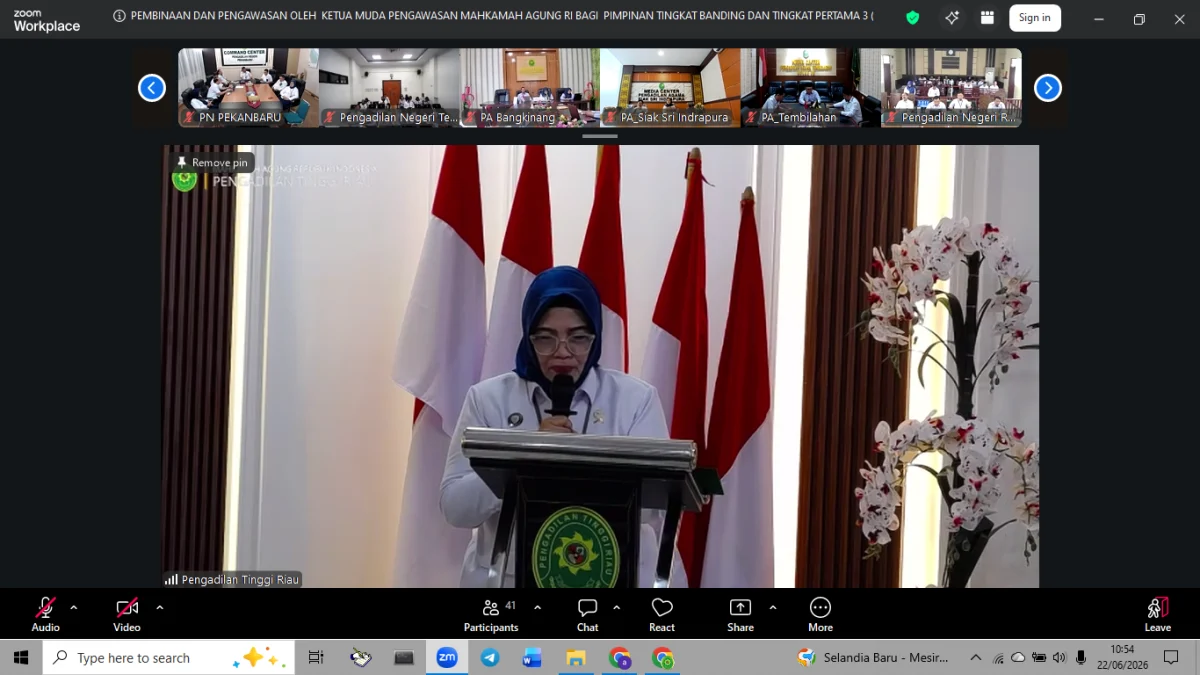Screen dimensions: 1200x675
Task: Open the second Chrome taskbar icon
Action: tap(663, 657)
